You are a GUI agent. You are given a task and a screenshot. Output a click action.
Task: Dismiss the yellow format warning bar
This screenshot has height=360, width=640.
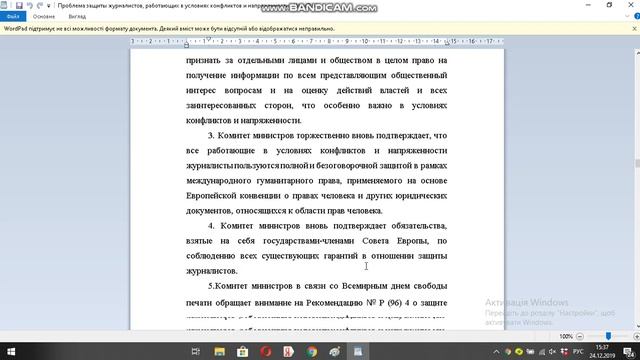click(634, 29)
